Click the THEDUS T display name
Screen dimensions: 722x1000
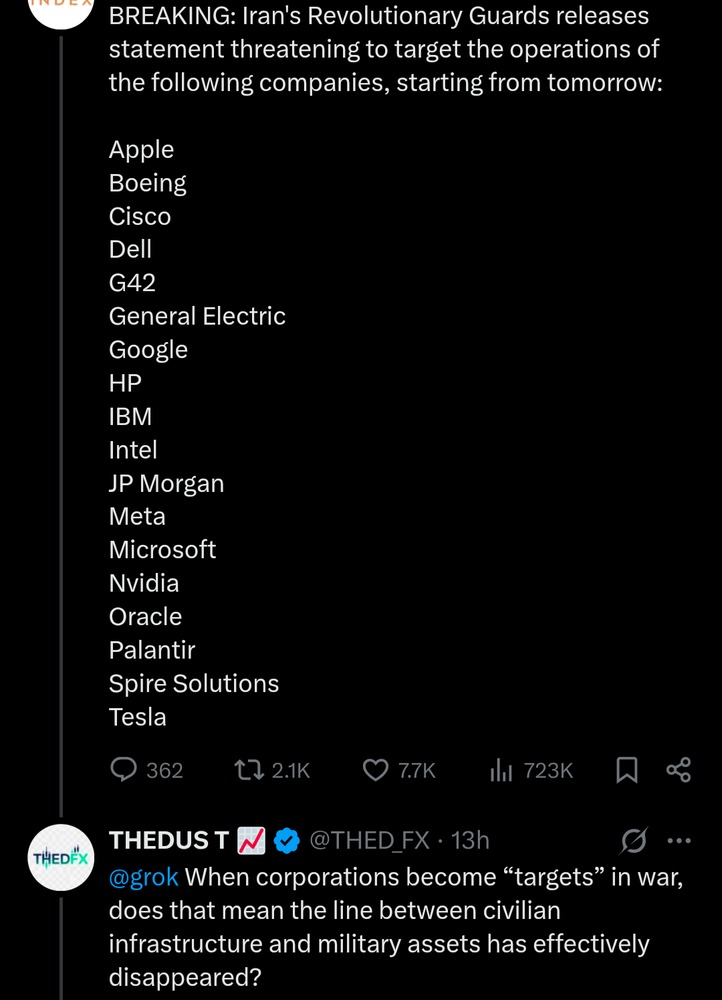[168, 841]
